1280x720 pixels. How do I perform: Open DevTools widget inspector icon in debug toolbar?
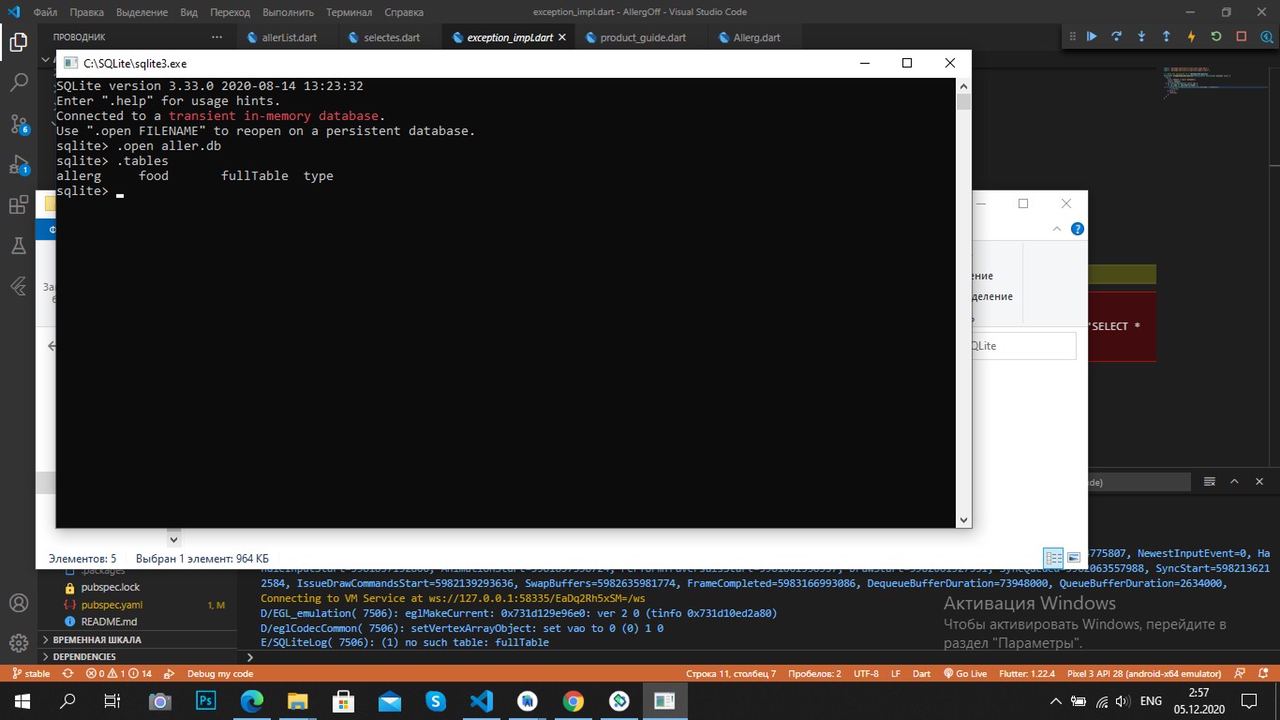pyautogui.click(x=1265, y=37)
